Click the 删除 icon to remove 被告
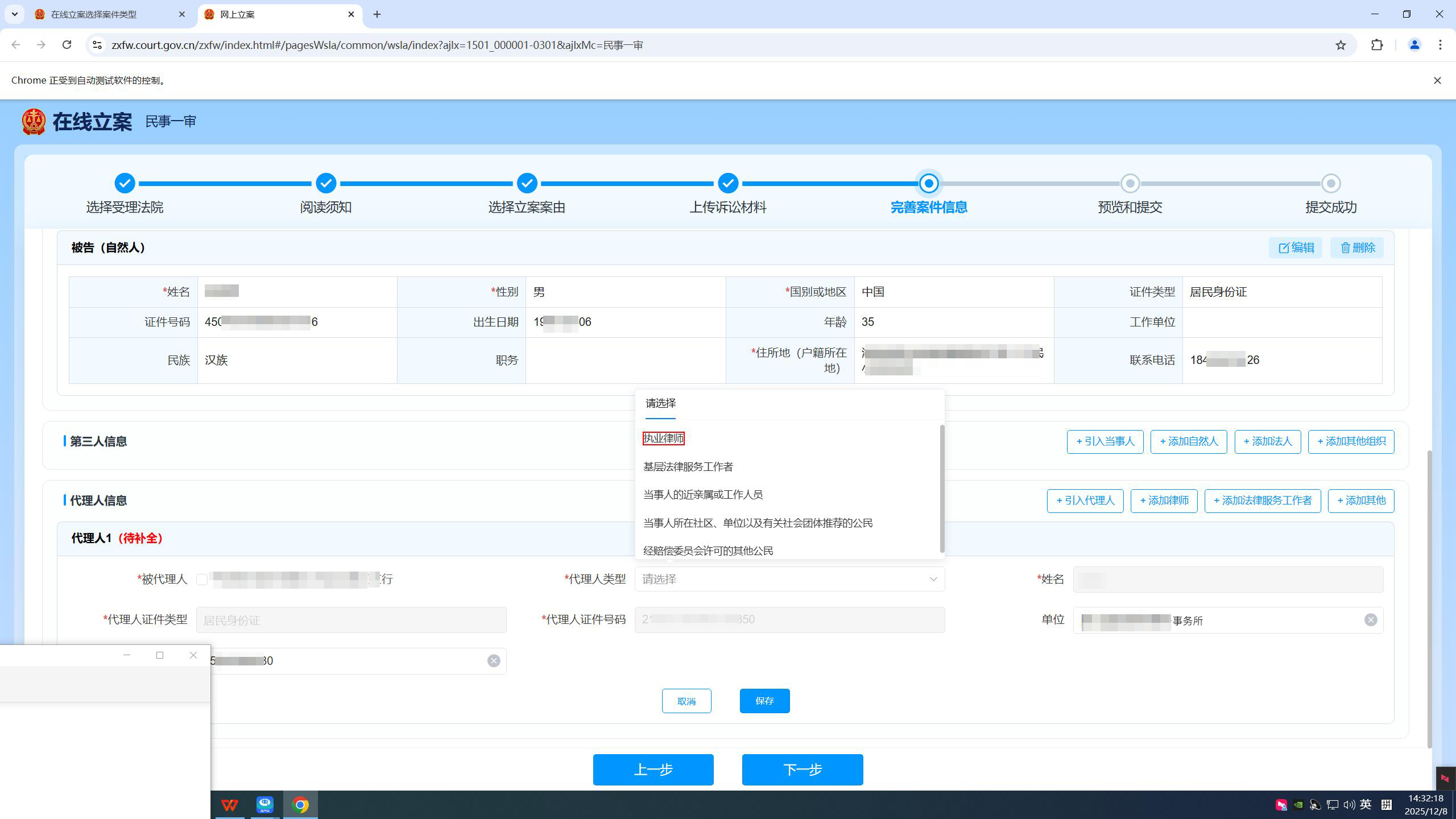This screenshot has height=819, width=1456. [x=1357, y=247]
